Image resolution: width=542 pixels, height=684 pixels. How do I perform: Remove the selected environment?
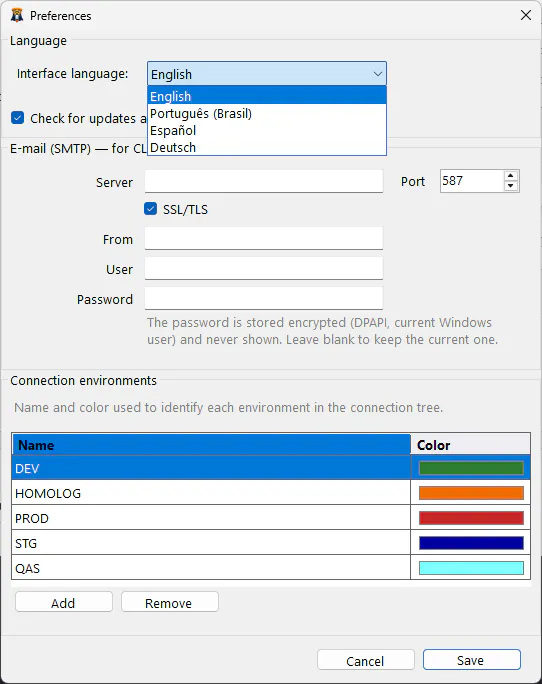170,602
